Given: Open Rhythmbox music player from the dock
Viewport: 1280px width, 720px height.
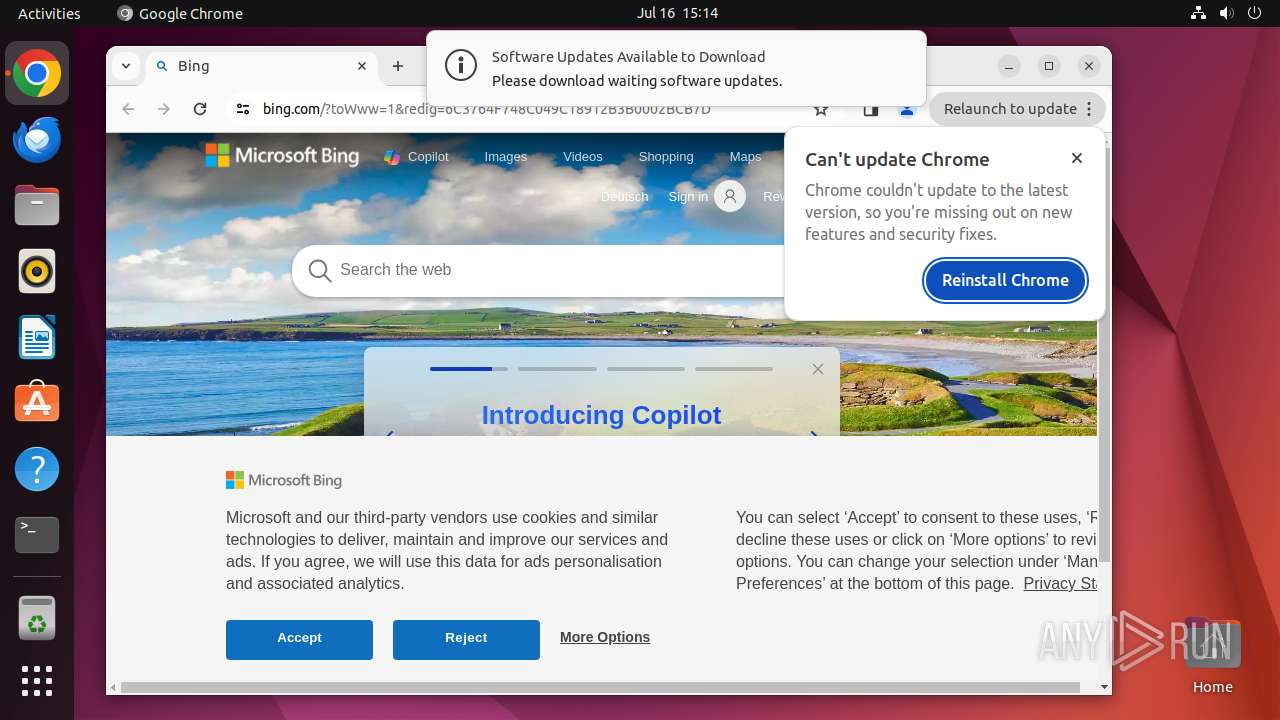Looking at the screenshot, I should 37,271.
